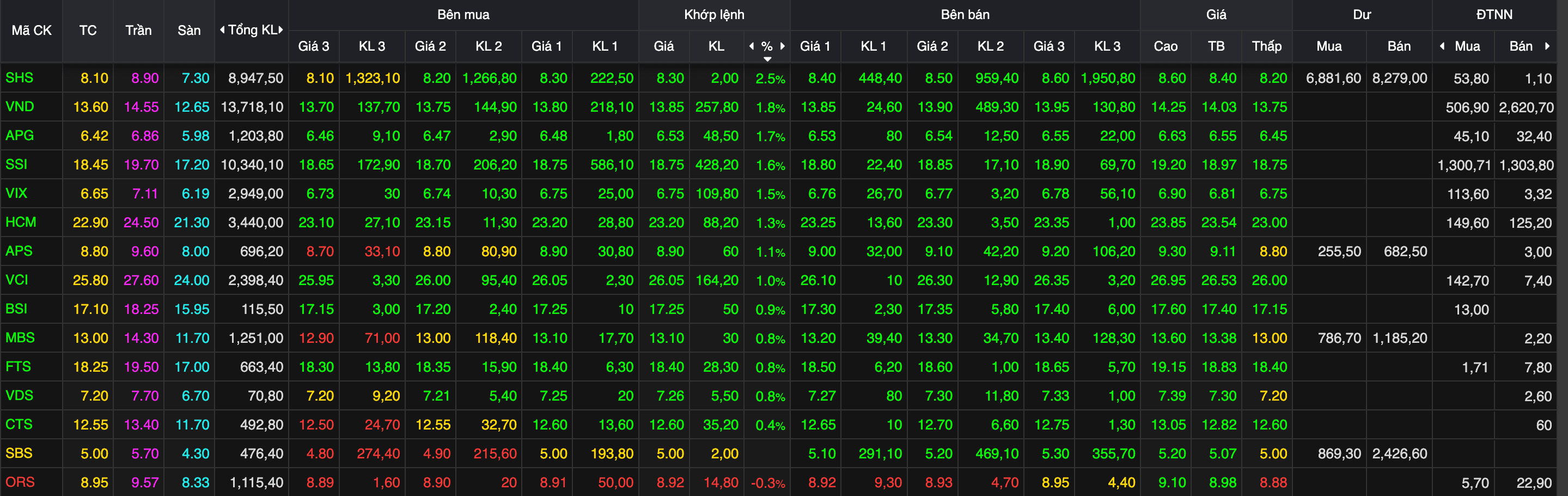Image resolution: width=1568 pixels, height=496 pixels.
Task: Click SBS surplus sell 2,426,60
Action: [1399, 453]
